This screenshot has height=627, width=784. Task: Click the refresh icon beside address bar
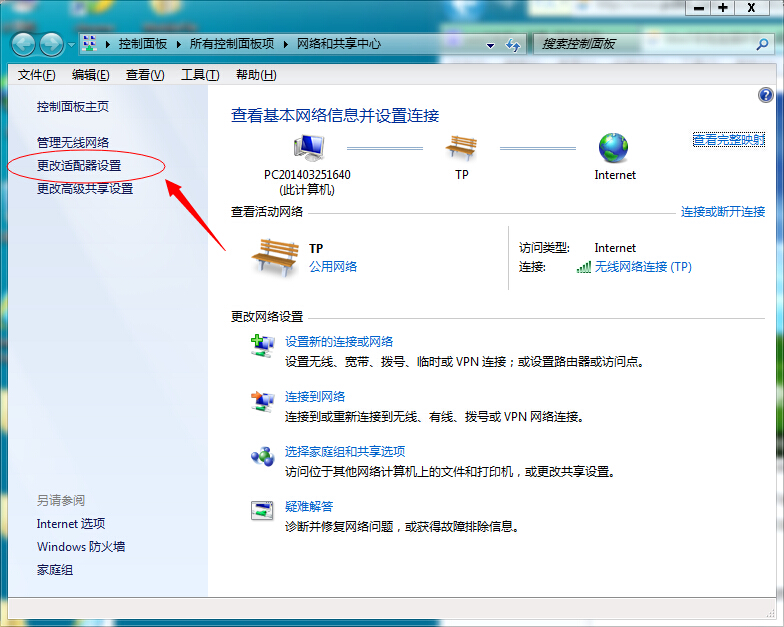[x=513, y=45]
